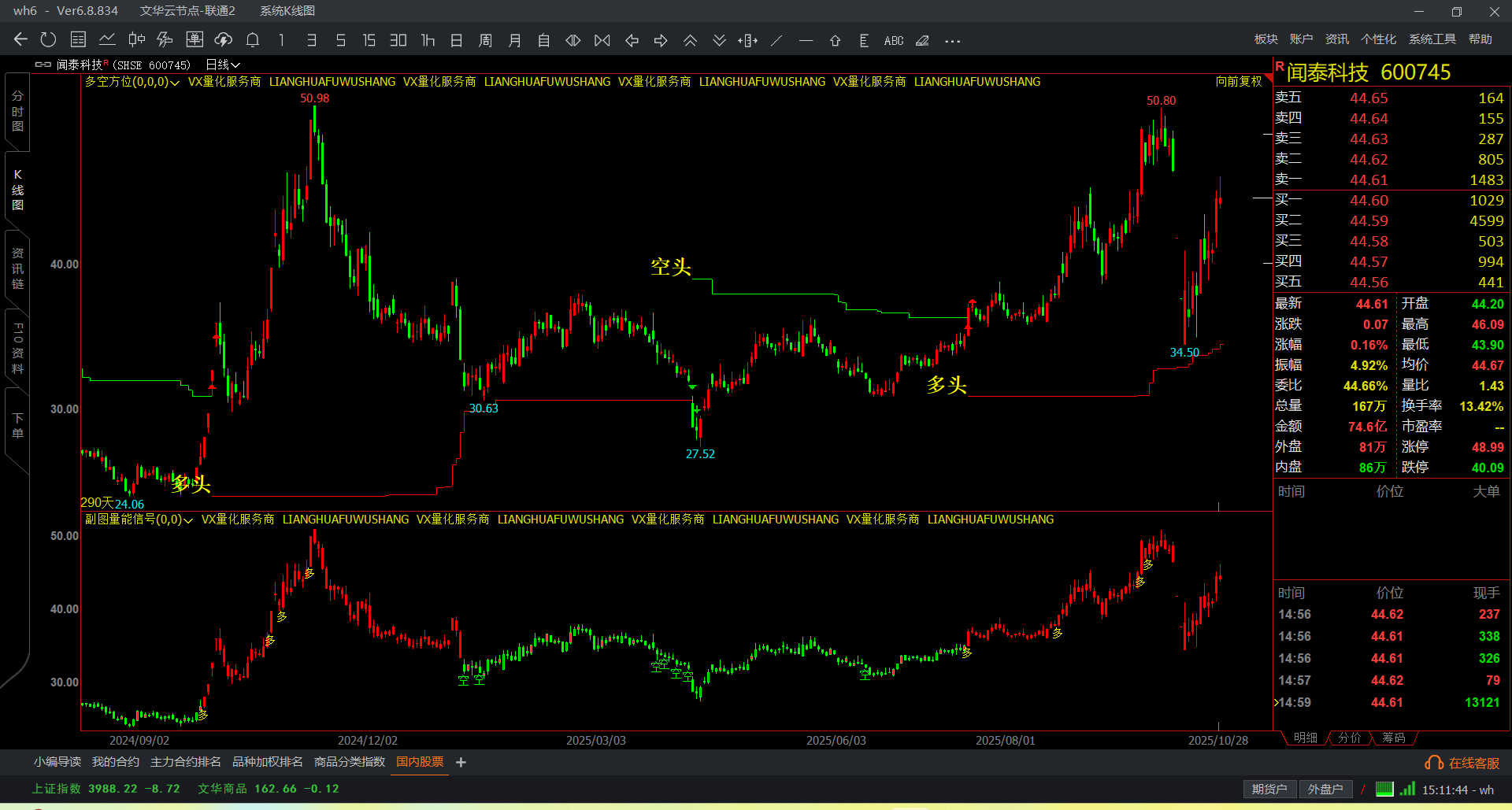Screen dimensions: 1512x810
Task: Choose the custom (自) period
Action: tap(543, 40)
